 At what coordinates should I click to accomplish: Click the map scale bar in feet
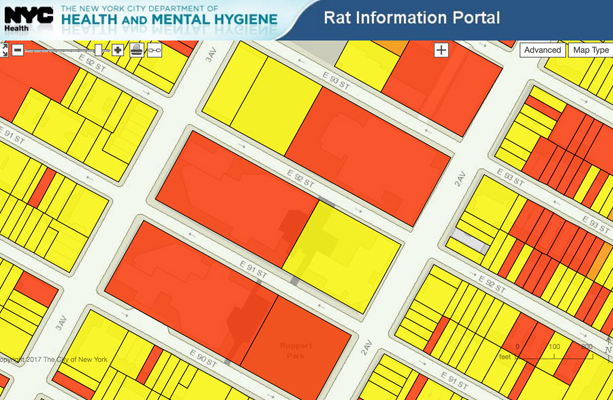click(553, 352)
